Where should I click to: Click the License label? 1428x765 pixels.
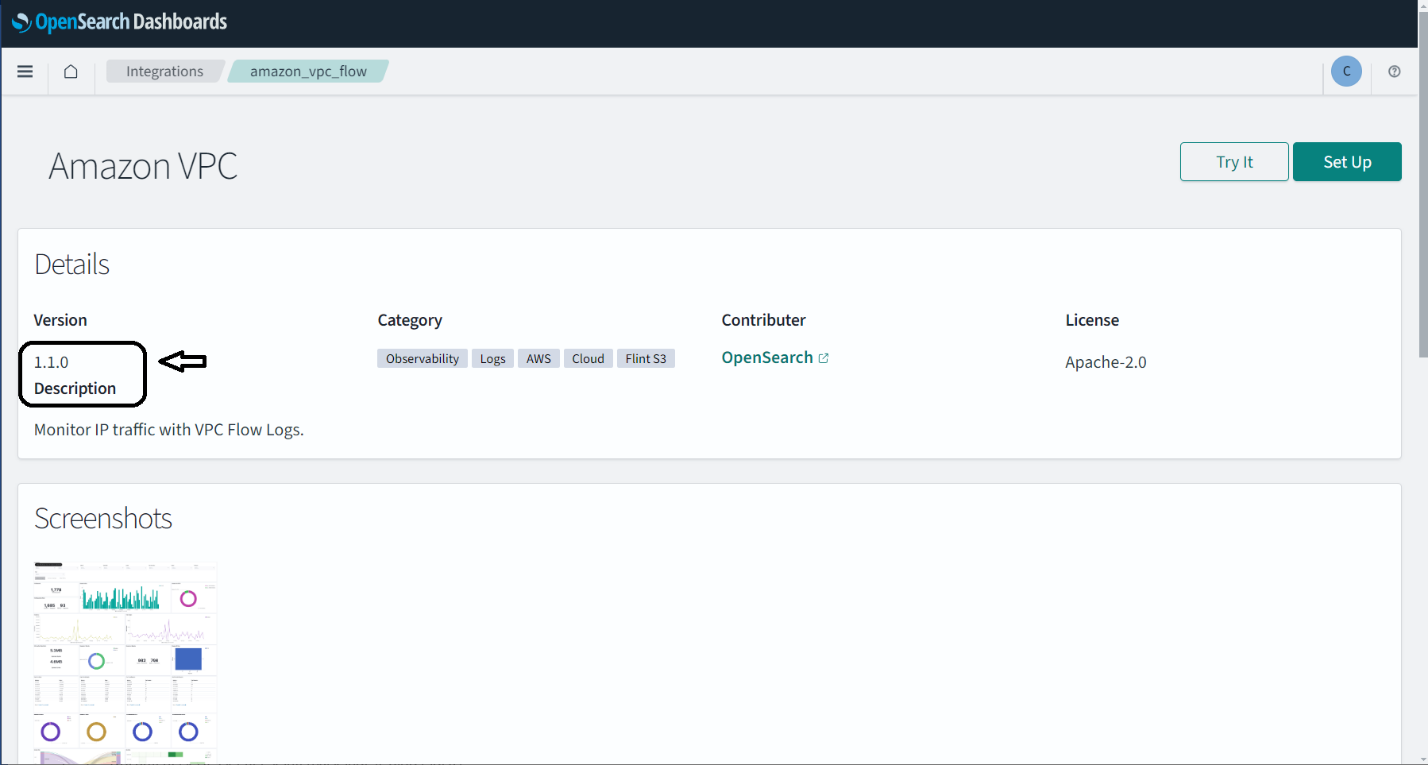point(1092,320)
